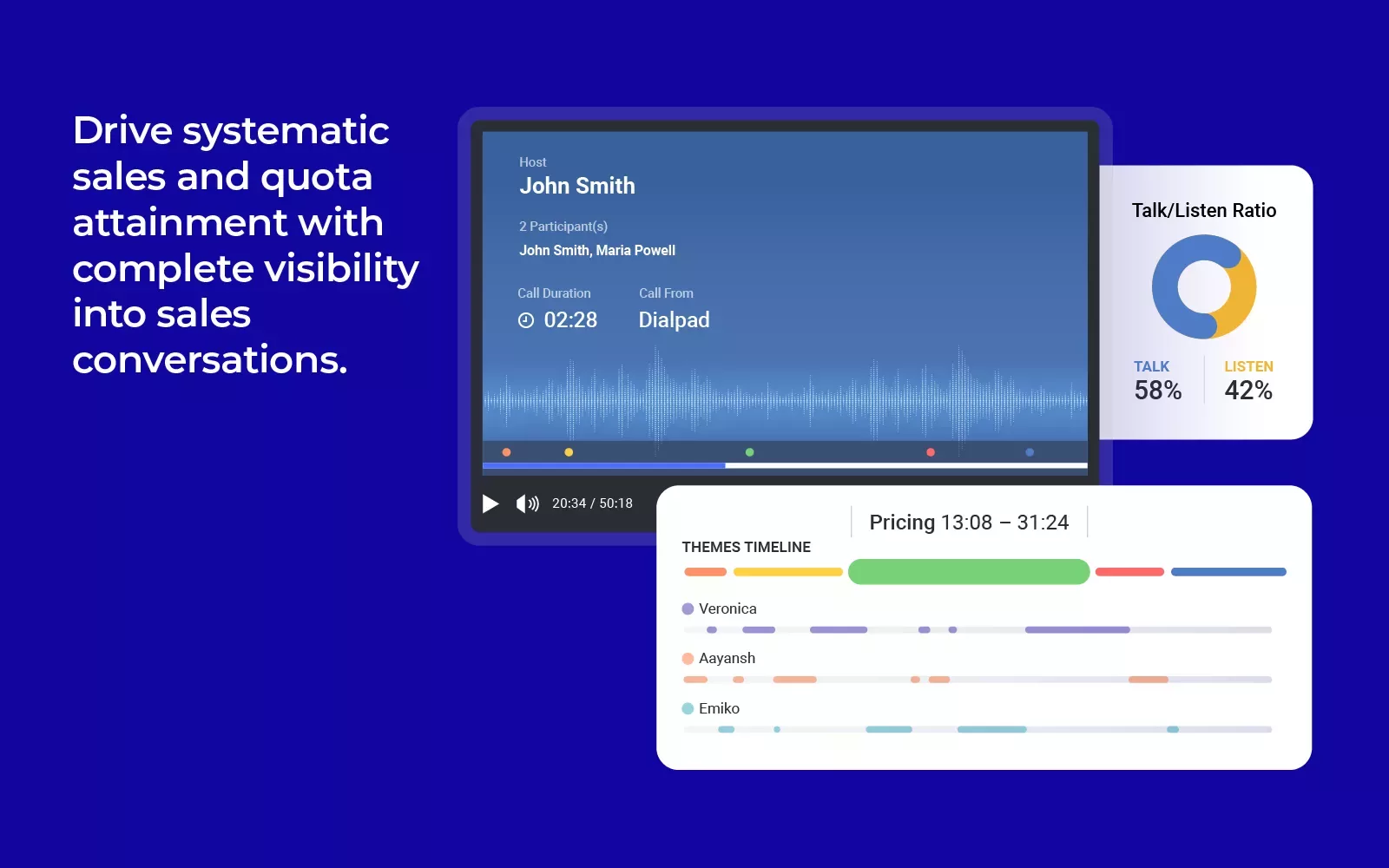This screenshot has height=868, width=1389.
Task: Click the orange dot next to Aayansh
Action: [688, 659]
